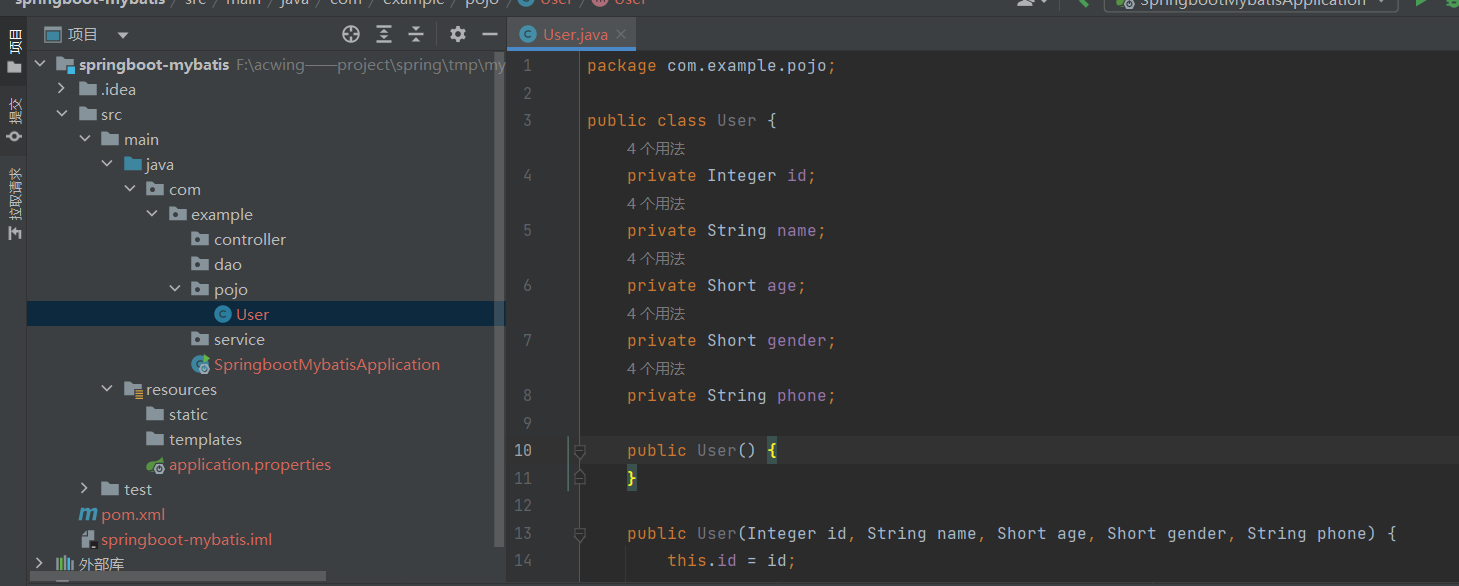Run SpringbootMybatisApplication with green play icon
1459x586 pixels.
coord(1421,4)
